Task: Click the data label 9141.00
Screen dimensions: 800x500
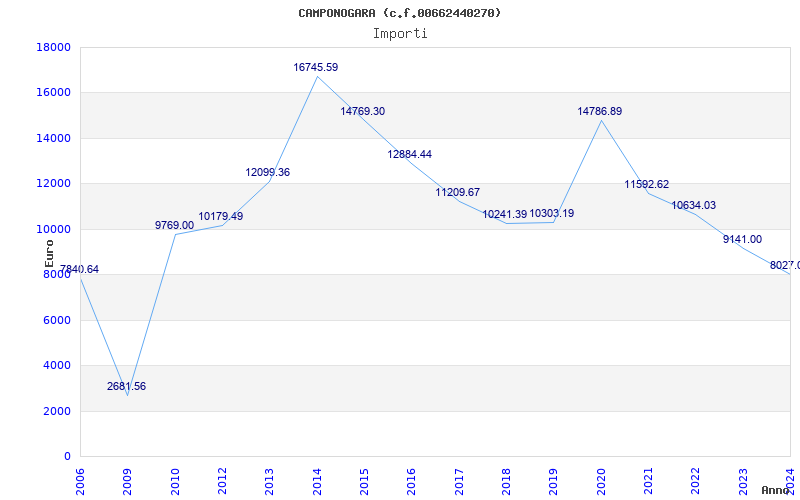Action: [742, 239]
